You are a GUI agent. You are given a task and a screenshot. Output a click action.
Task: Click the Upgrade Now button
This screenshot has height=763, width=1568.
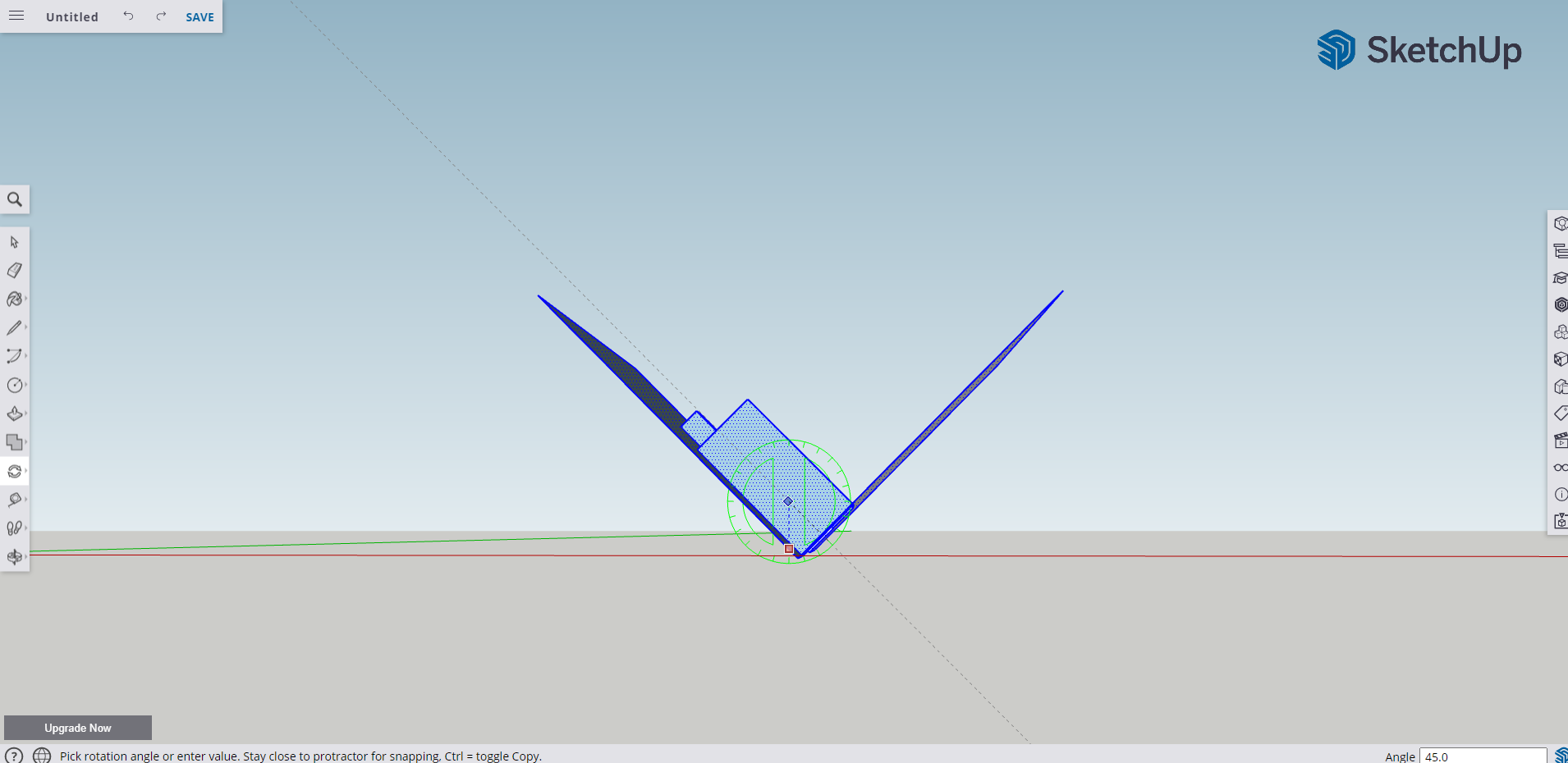77,728
